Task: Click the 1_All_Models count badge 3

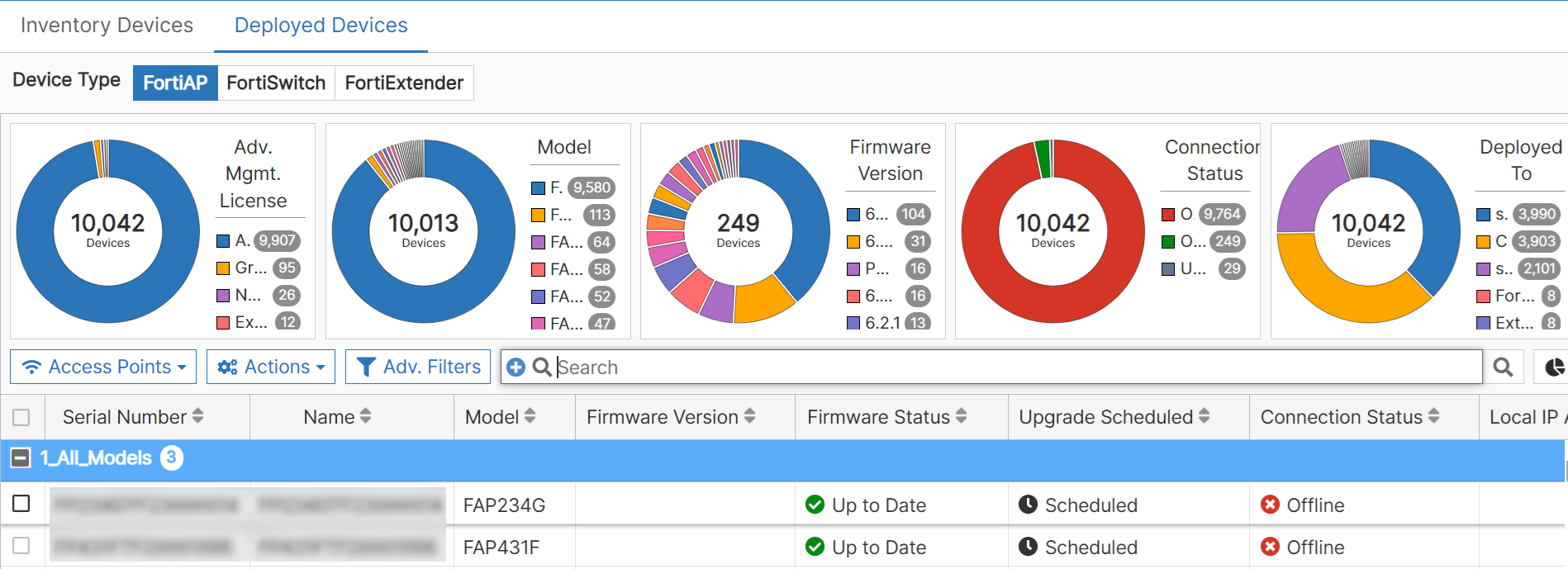Action: (x=172, y=458)
